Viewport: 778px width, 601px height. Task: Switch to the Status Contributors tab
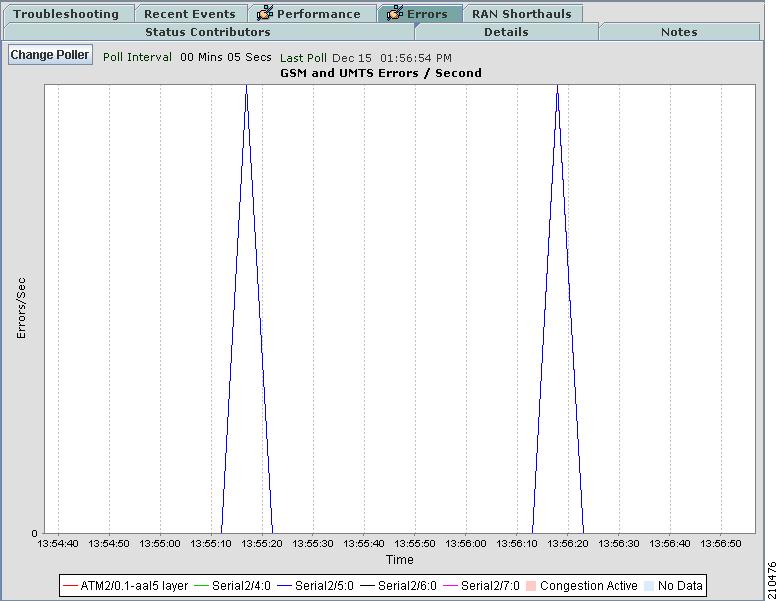208,32
